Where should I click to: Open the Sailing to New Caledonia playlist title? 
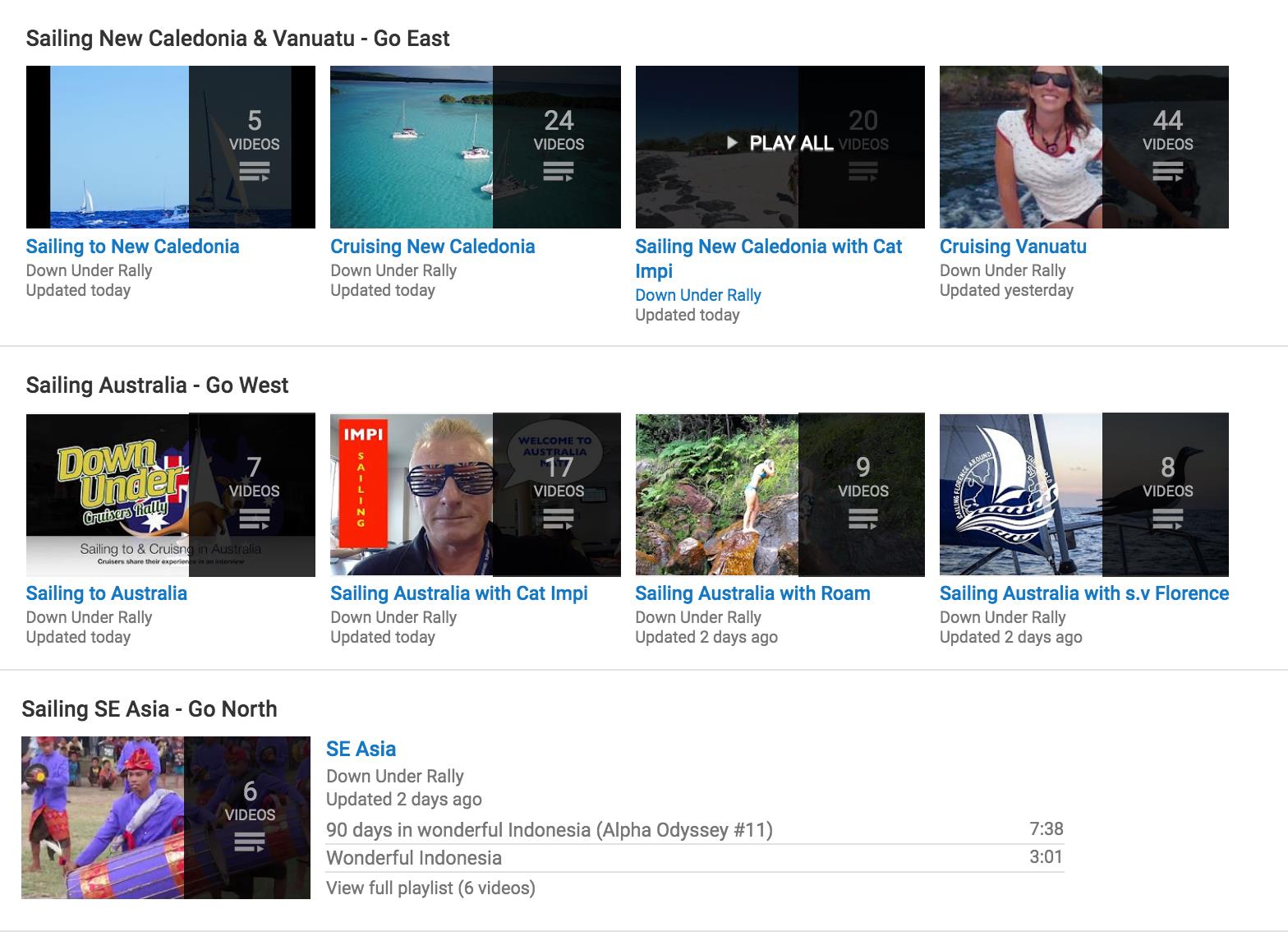[132, 247]
